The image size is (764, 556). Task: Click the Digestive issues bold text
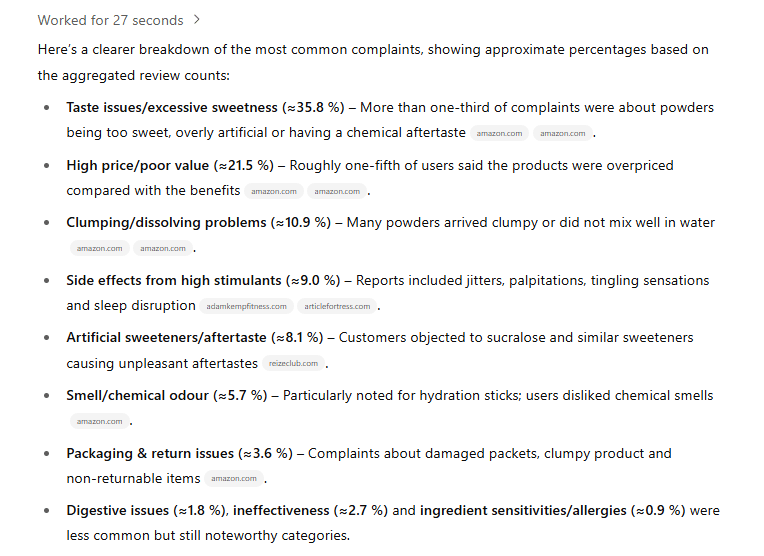[x=117, y=511]
